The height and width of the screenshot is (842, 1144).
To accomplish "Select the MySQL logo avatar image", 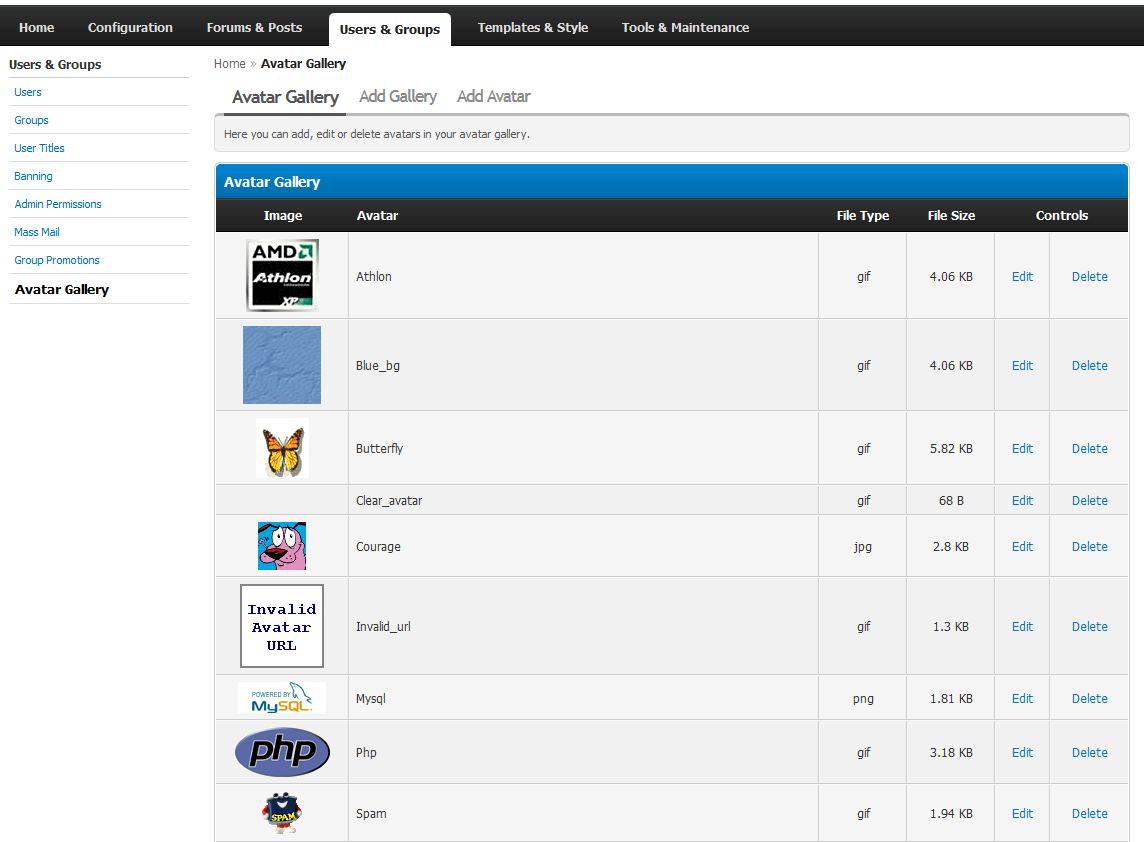I will [282, 698].
